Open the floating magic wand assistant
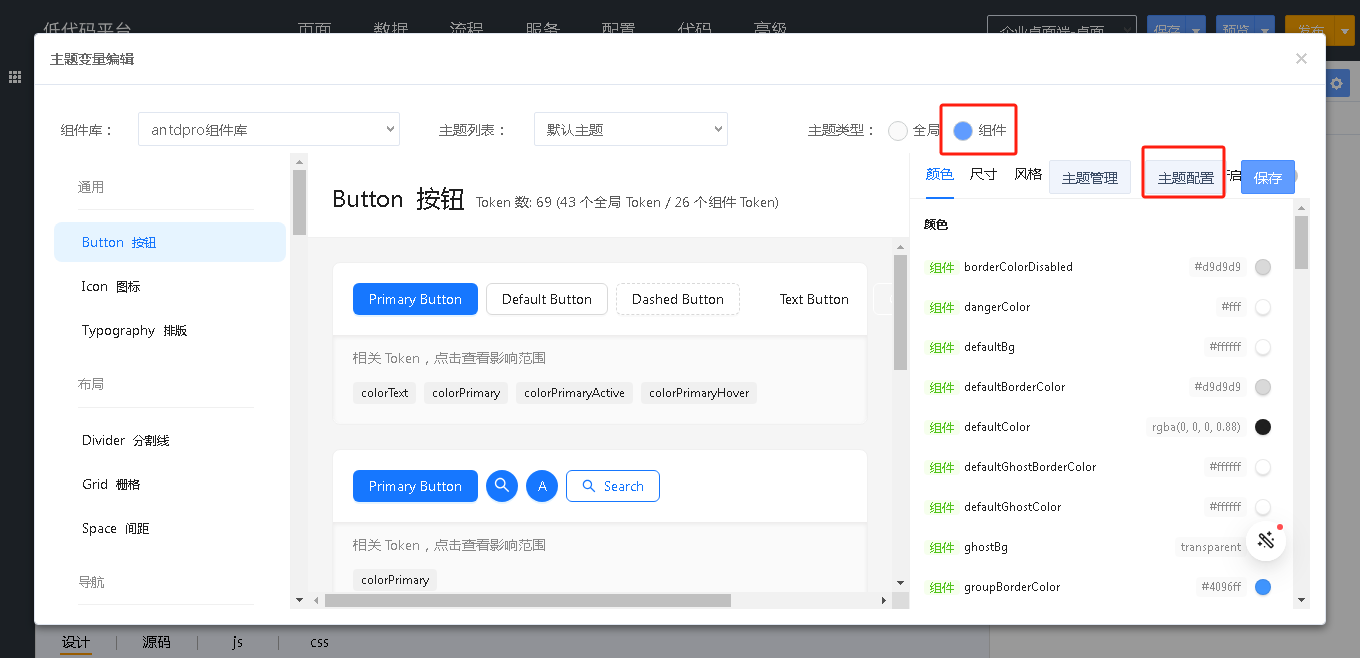 [x=1266, y=540]
